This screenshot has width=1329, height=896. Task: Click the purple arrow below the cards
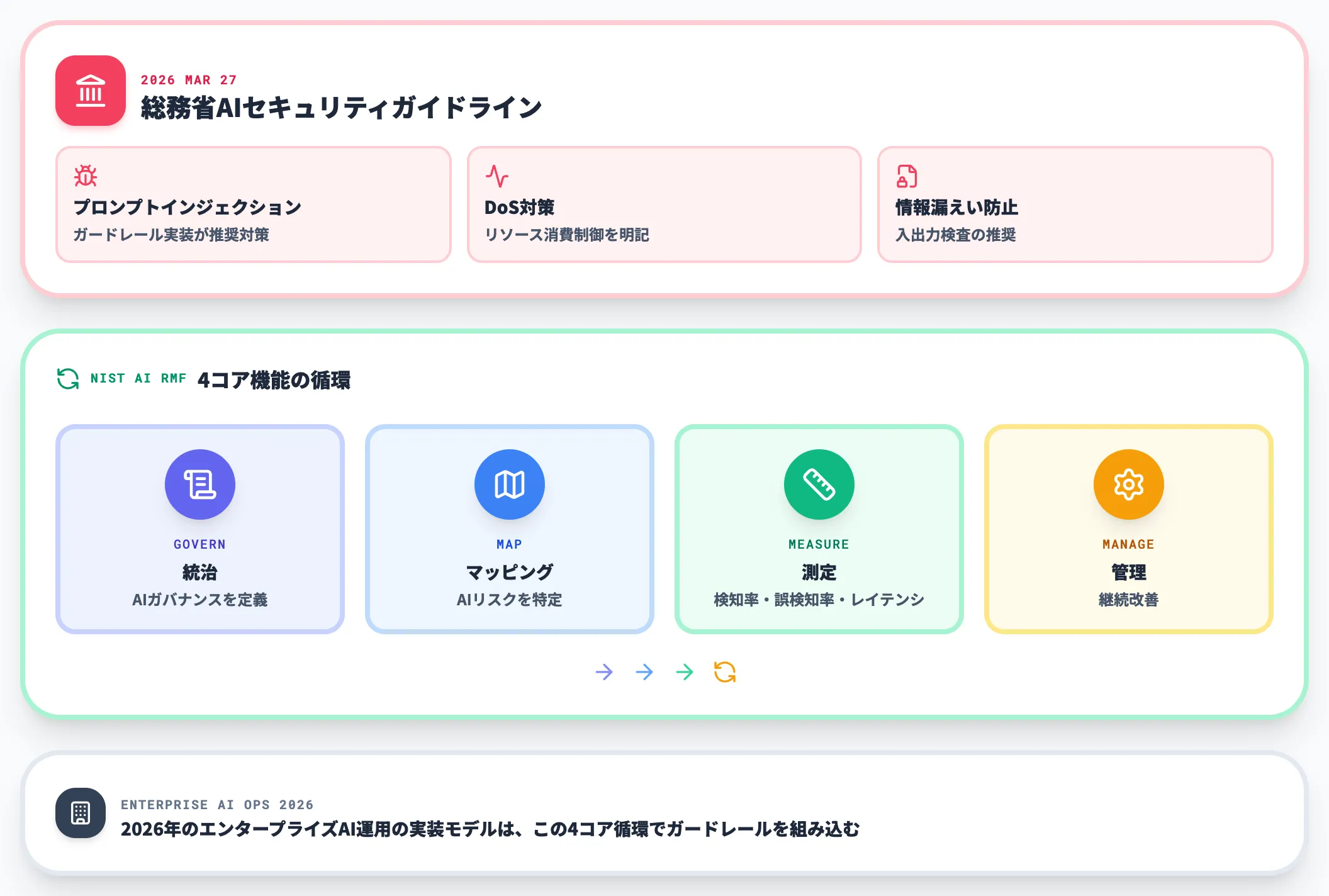click(604, 672)
